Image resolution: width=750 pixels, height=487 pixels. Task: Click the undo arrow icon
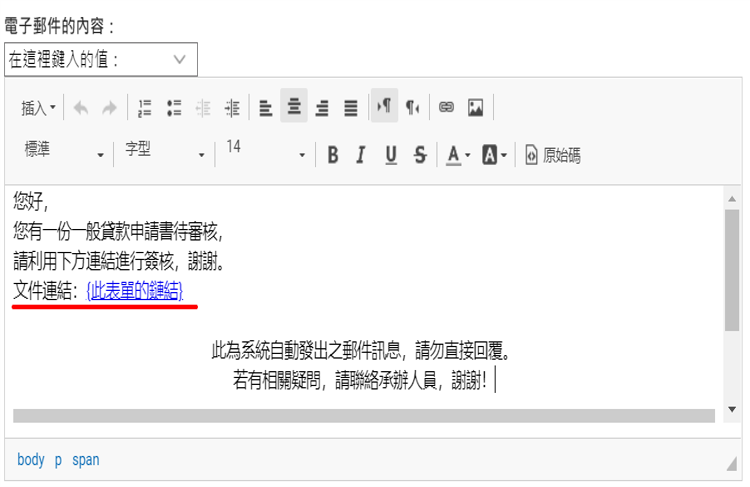coord(80,108)
